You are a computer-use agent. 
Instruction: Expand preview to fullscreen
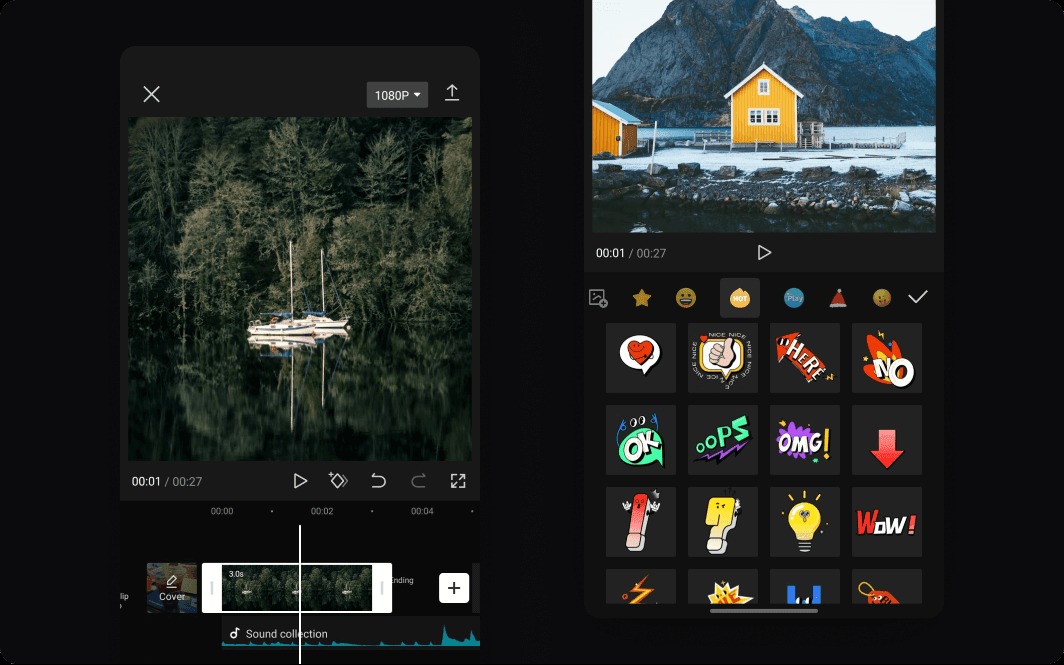coord(458,481)
